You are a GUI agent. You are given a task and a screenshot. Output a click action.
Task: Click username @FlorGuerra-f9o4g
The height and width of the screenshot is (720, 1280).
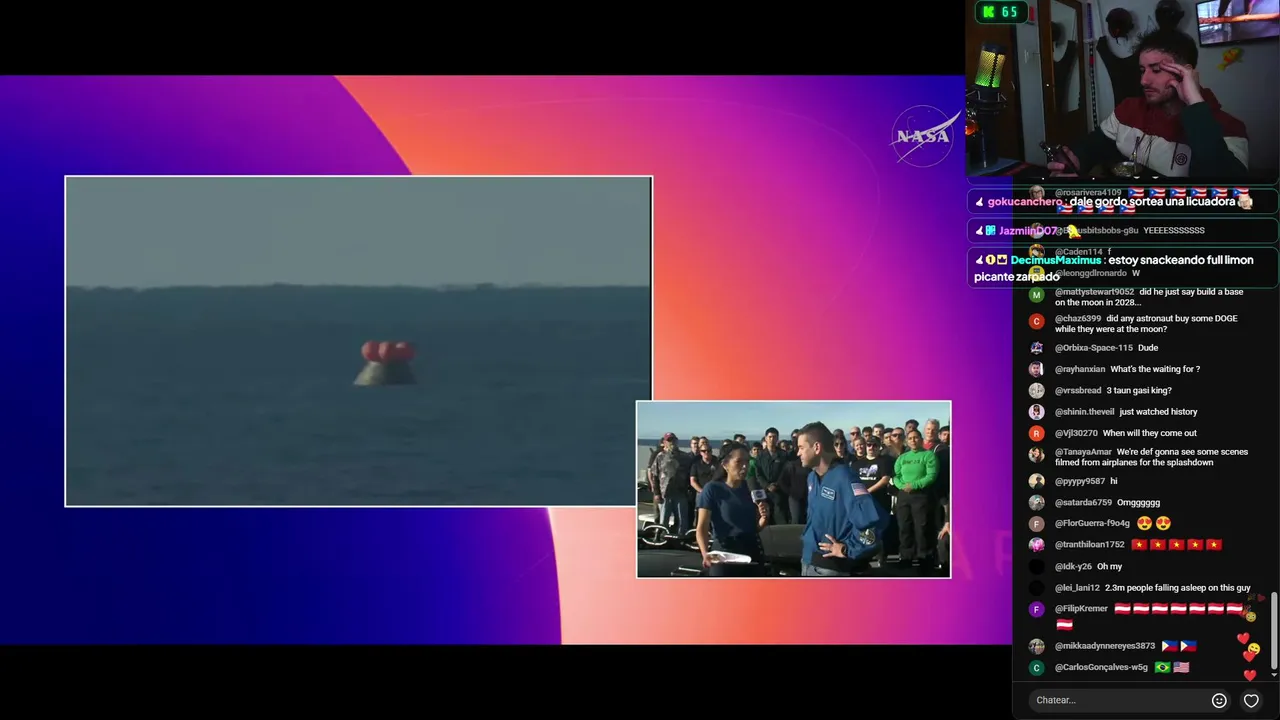pyautogui.click(x=1092, y=523)
